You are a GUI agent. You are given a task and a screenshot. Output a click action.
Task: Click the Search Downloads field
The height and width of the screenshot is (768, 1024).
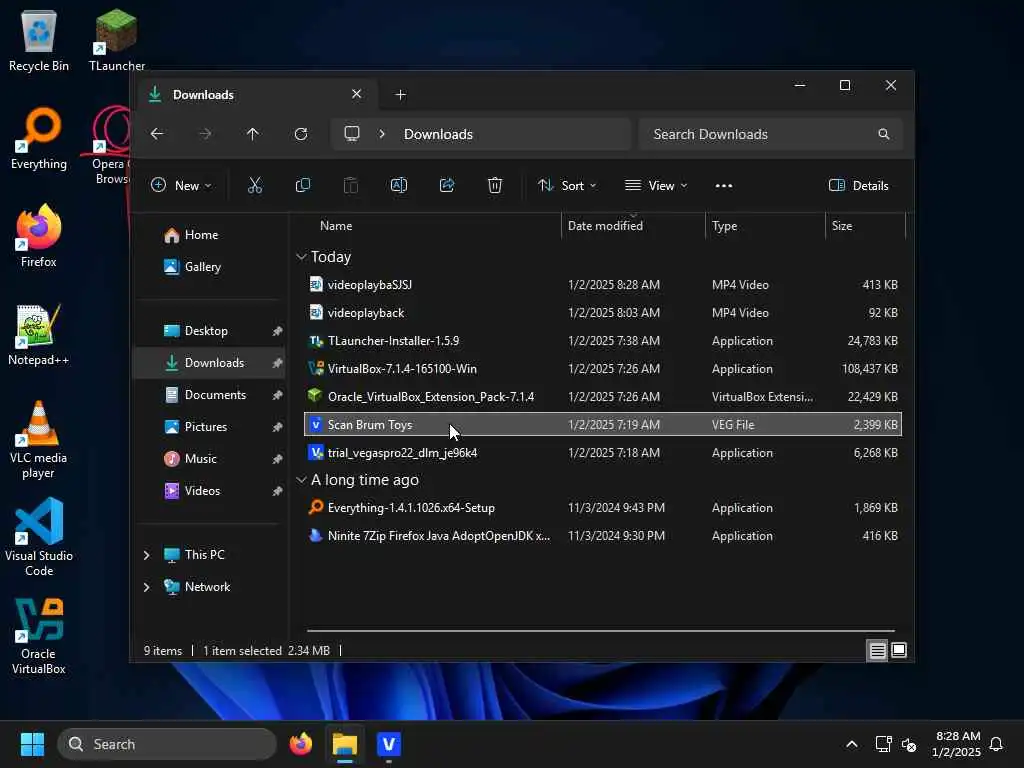[x=771, y=134]
